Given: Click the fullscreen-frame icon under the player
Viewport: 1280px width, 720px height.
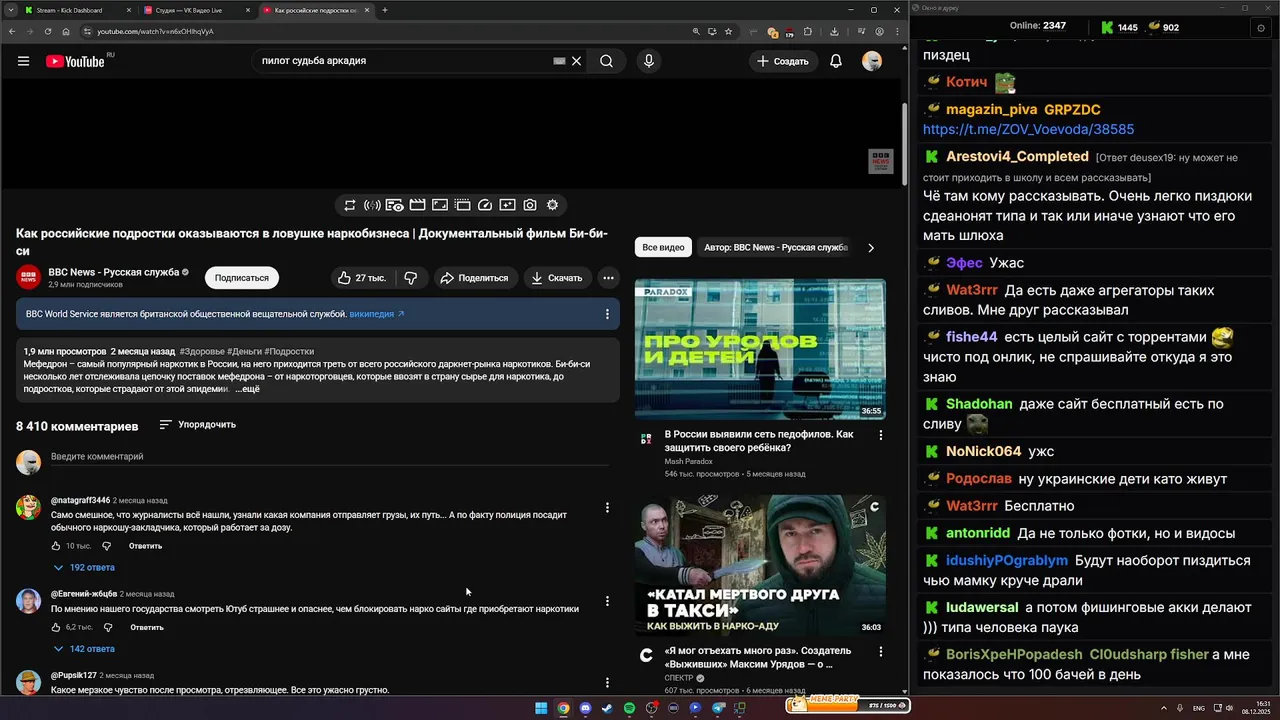Looking at the screenshot, I should pyautogui.click(x=440, y=205).
